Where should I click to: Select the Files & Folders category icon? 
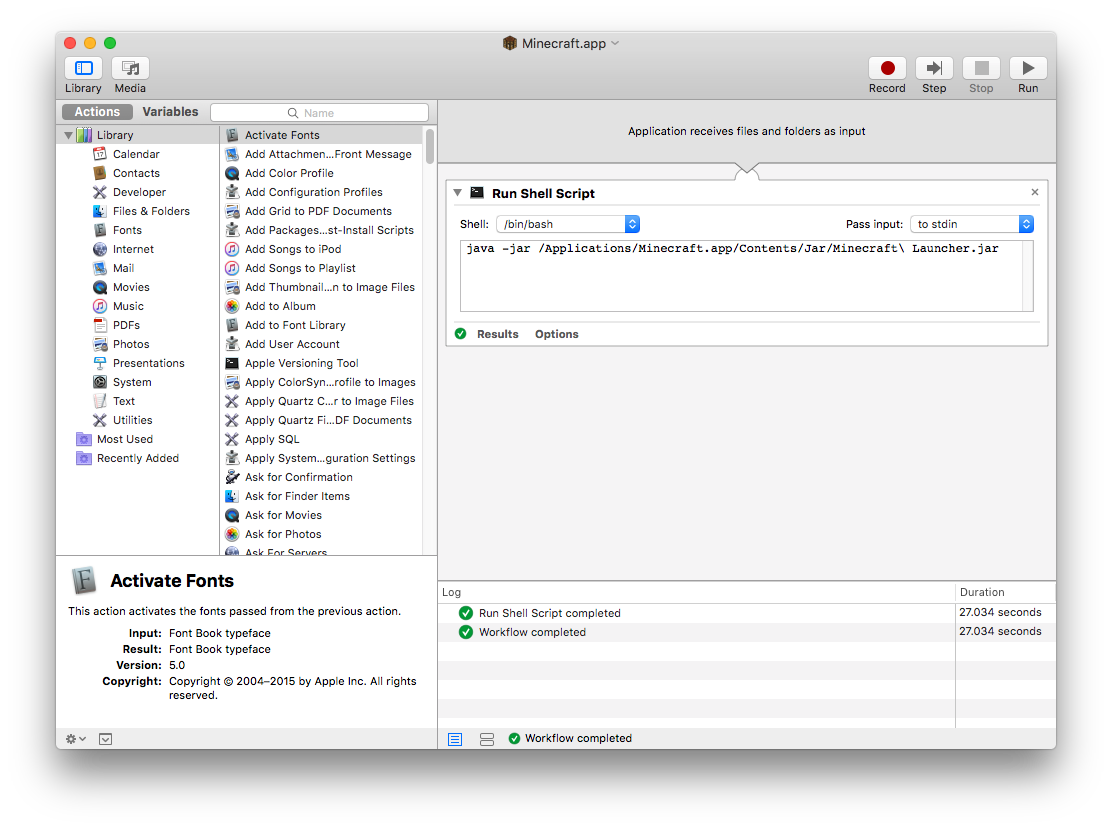coord(100,211)
